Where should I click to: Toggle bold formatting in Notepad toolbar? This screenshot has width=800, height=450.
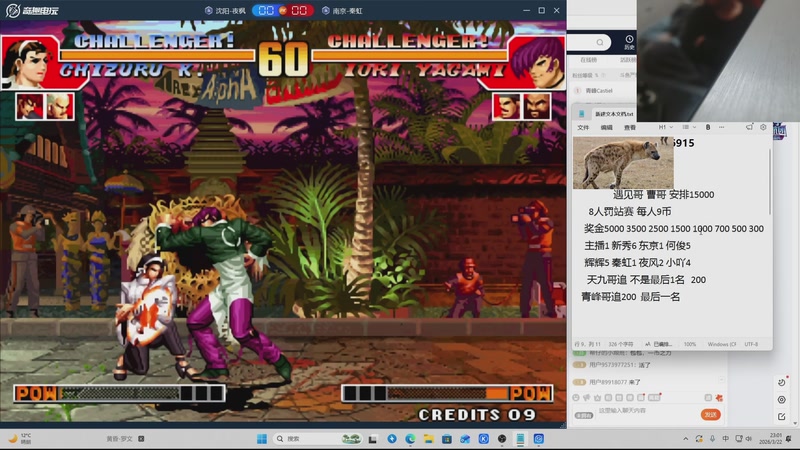[x=708, y=127]
